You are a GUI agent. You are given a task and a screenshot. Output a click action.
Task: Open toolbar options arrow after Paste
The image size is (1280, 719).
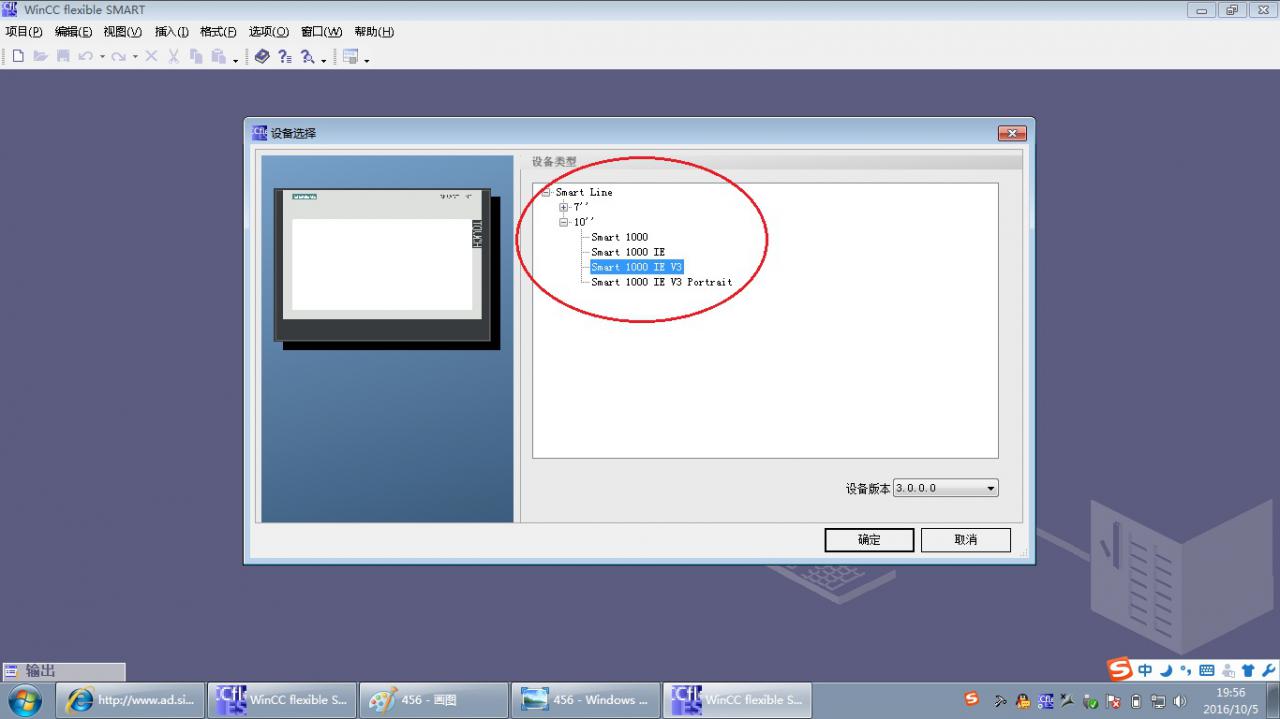point(236,61)
